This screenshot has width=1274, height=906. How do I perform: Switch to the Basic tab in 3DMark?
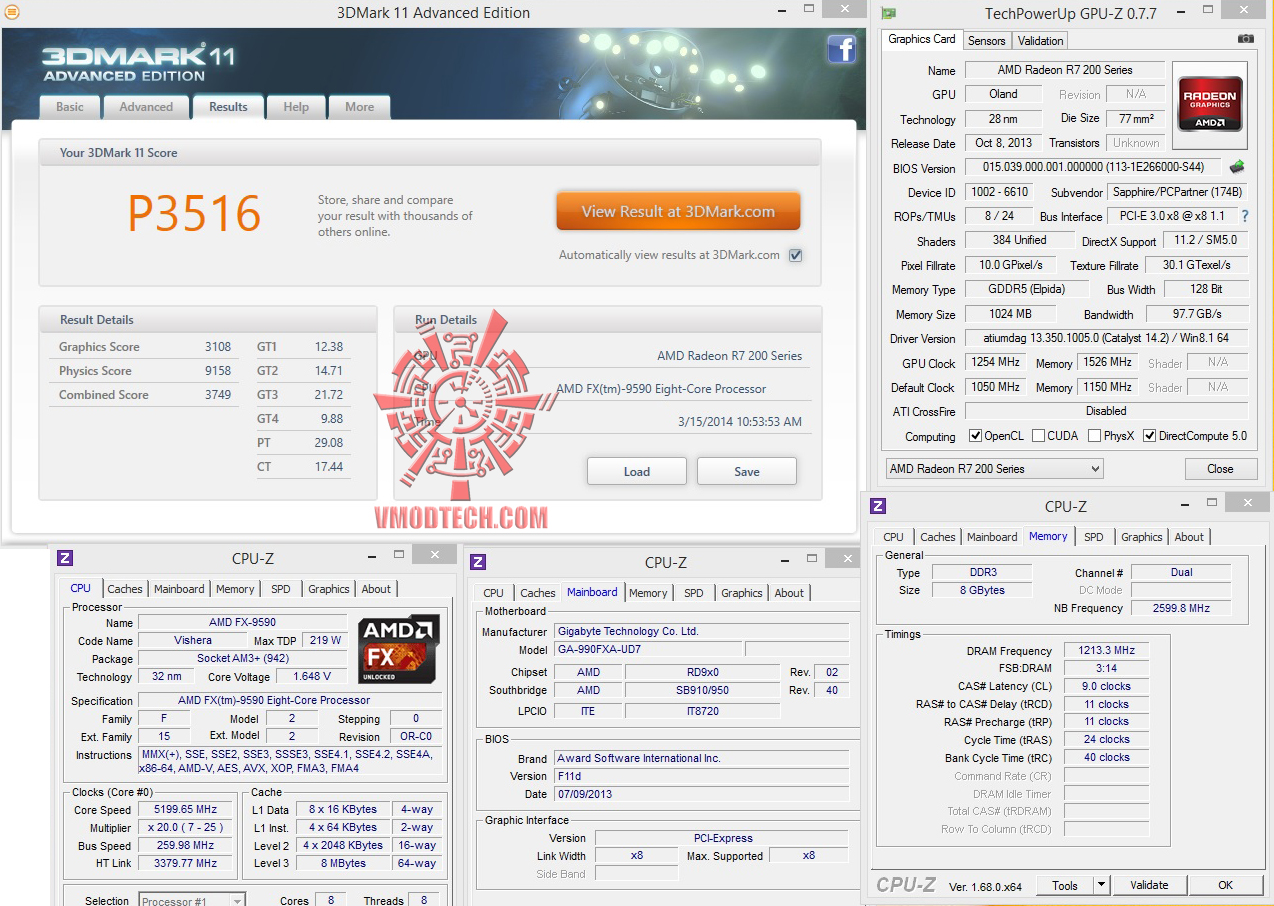(70, 107)
